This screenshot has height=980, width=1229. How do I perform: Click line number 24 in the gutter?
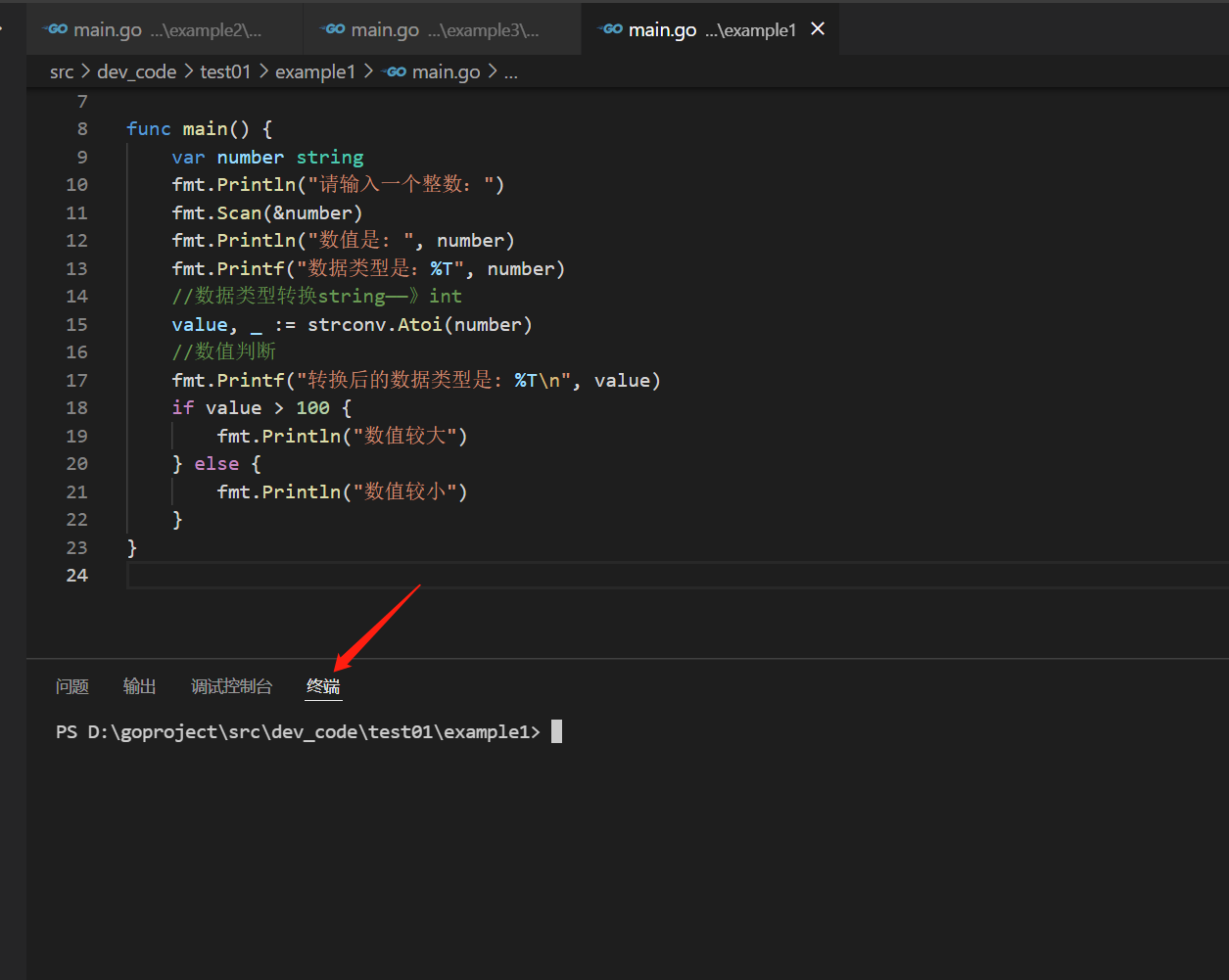77,576
